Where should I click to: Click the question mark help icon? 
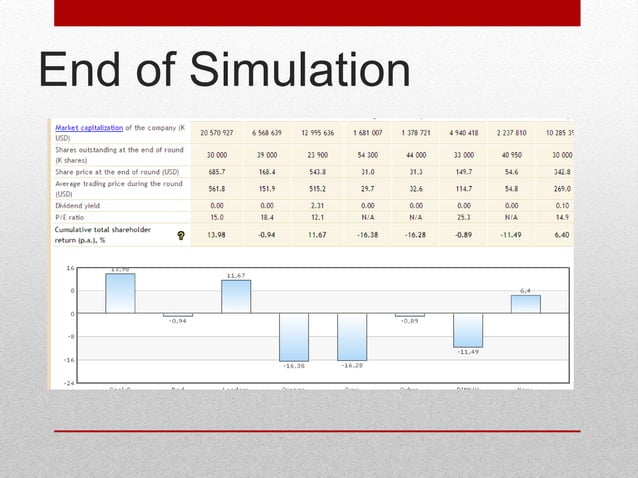click(181, 235)
